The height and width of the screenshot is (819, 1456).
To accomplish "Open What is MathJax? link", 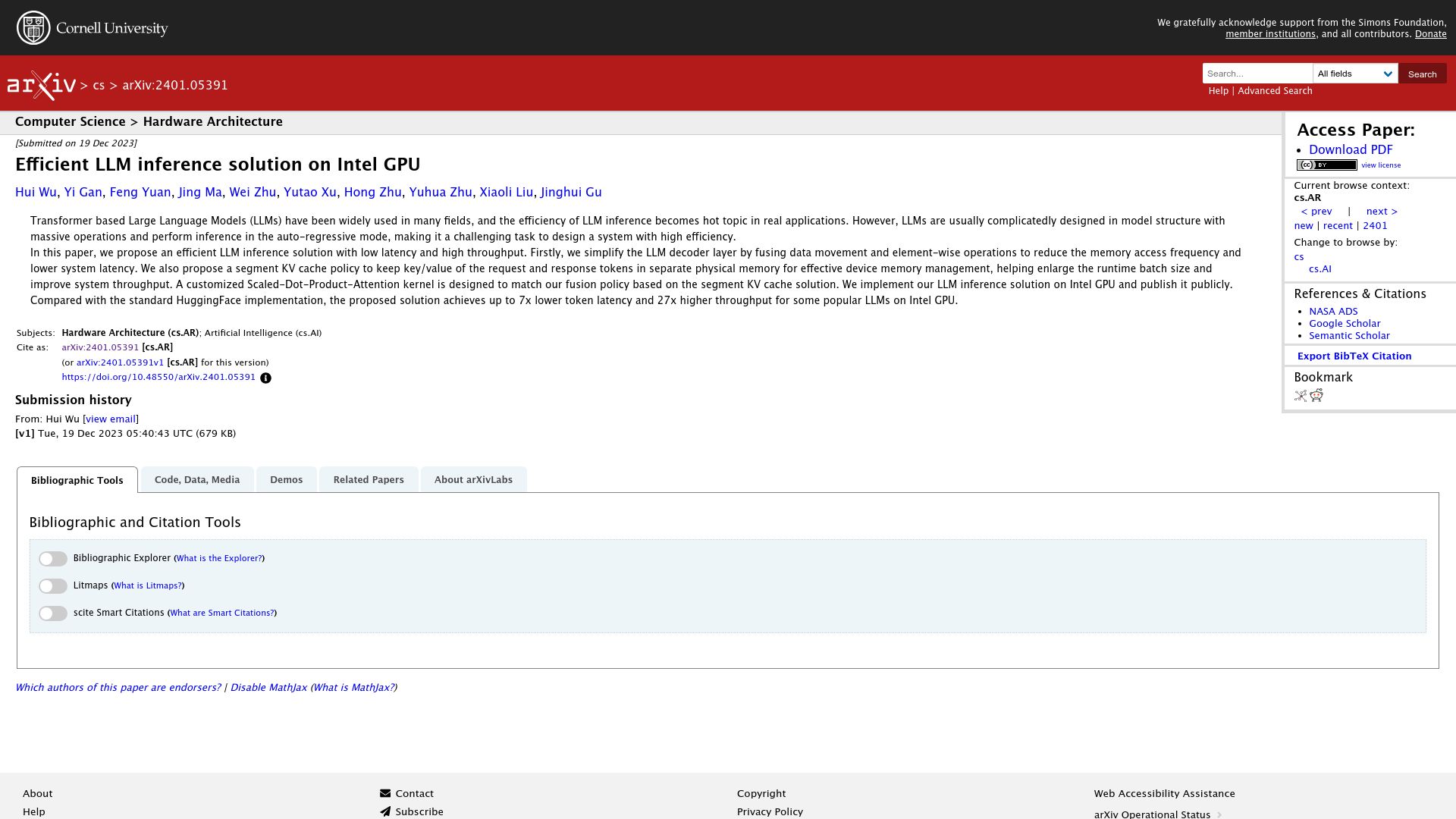I will pos(354,688).
